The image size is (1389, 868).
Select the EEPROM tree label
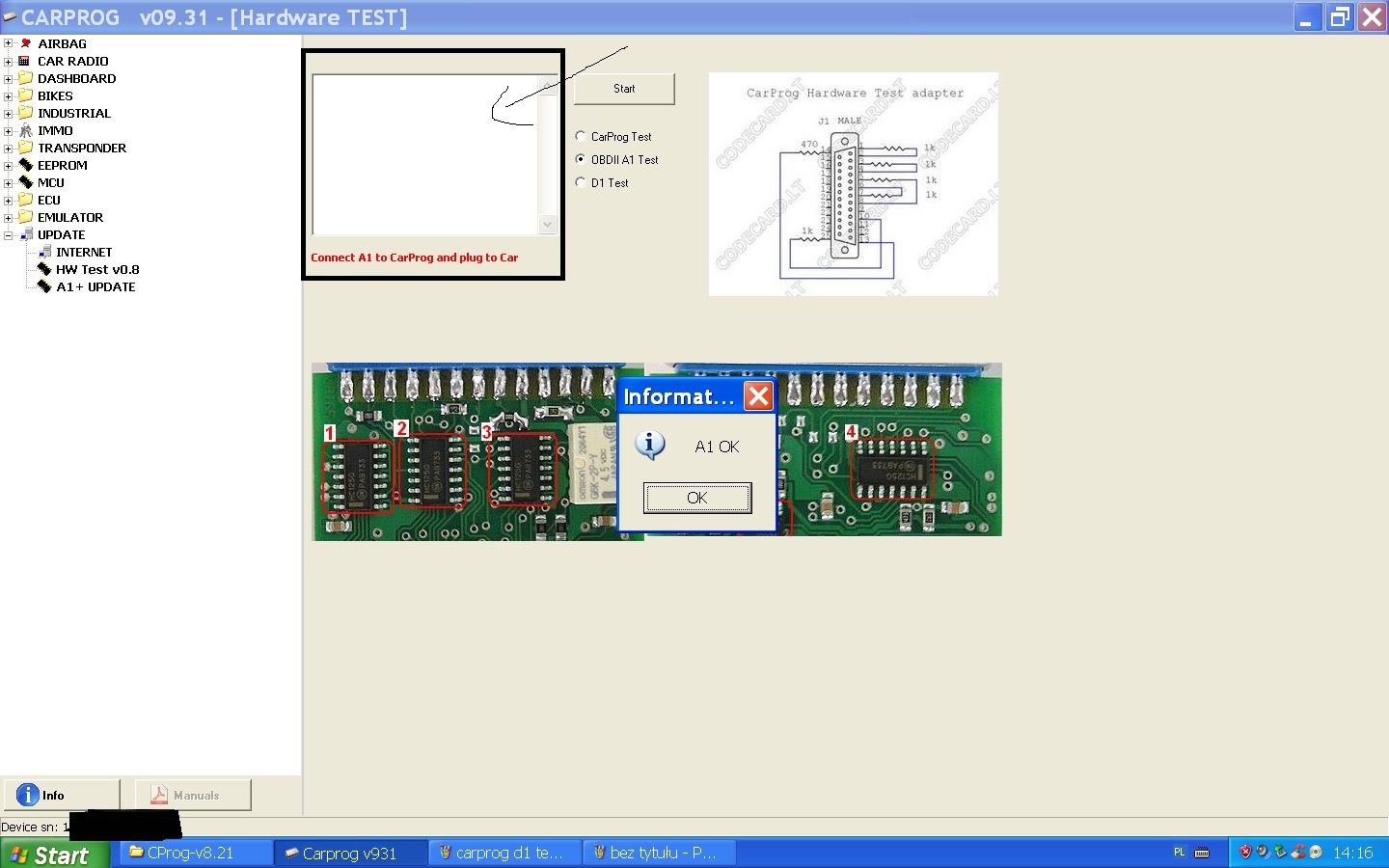click(63, 165)
